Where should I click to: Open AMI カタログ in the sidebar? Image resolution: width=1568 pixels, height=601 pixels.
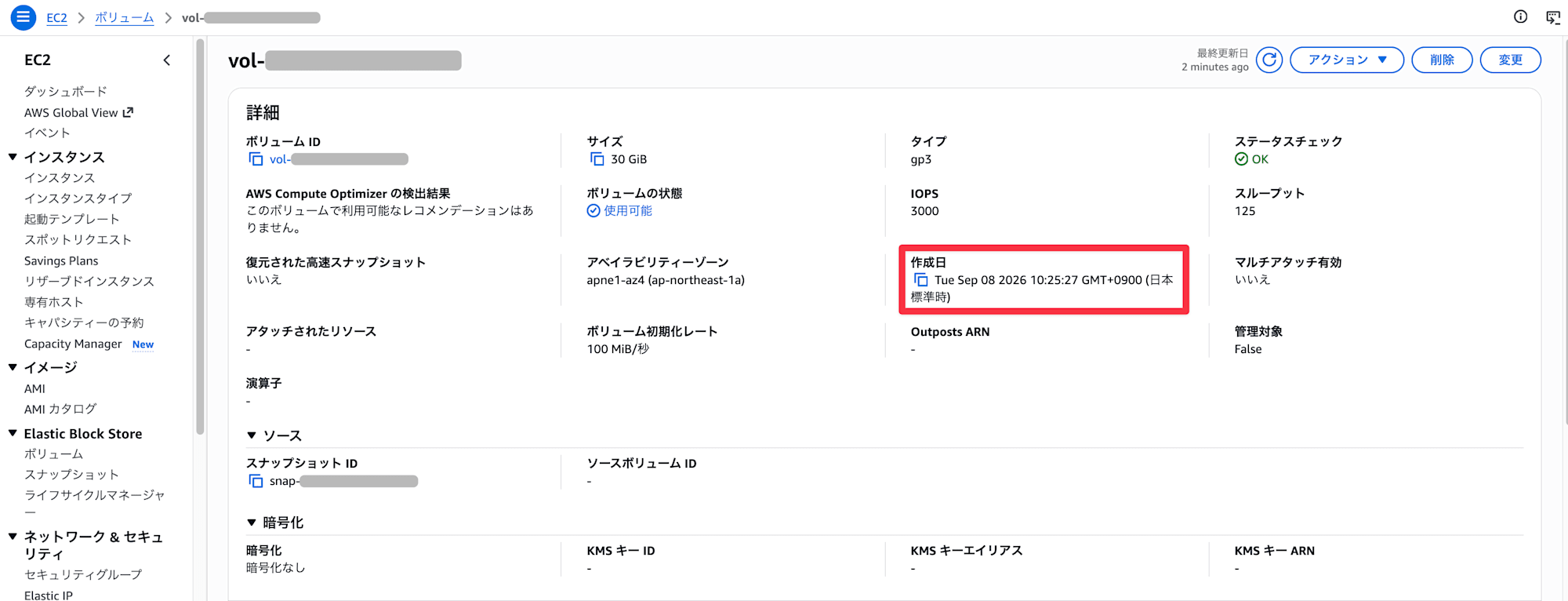pyautogui.click(x=60, y=409)
